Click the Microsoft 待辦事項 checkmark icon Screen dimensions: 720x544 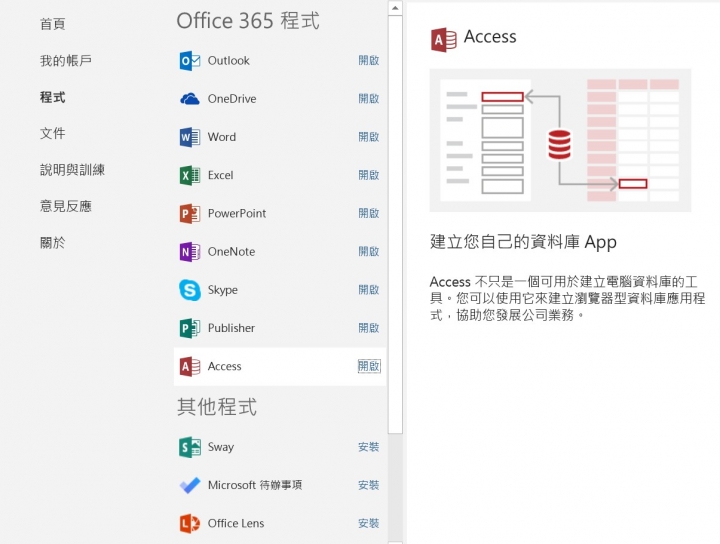(190, 485)
